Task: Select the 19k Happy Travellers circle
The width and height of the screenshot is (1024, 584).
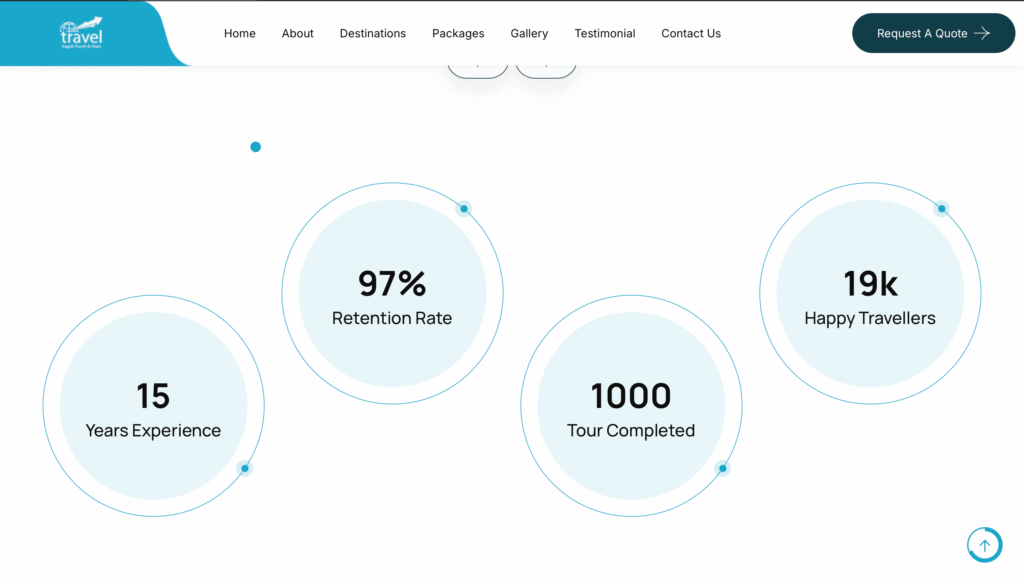Action: [x=870, y=294]
